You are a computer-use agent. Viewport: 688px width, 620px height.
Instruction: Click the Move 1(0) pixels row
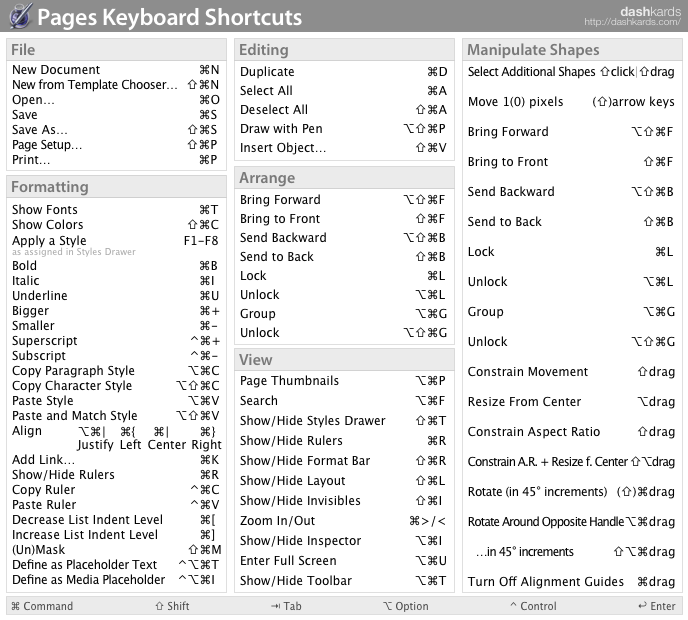pos(571,102)
